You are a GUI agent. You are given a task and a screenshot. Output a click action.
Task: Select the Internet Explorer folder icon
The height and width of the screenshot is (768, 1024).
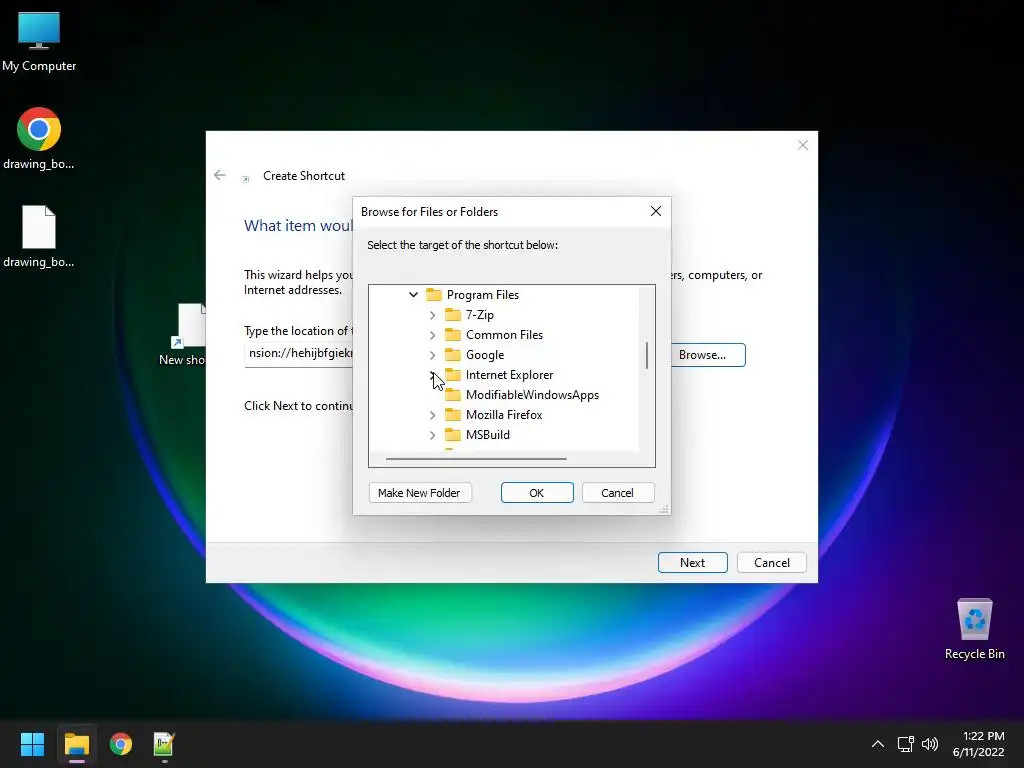point(453,375)
